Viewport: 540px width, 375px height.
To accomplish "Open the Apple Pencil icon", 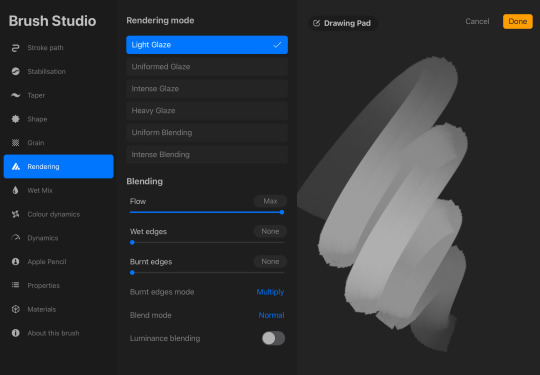I will [15, 262].
